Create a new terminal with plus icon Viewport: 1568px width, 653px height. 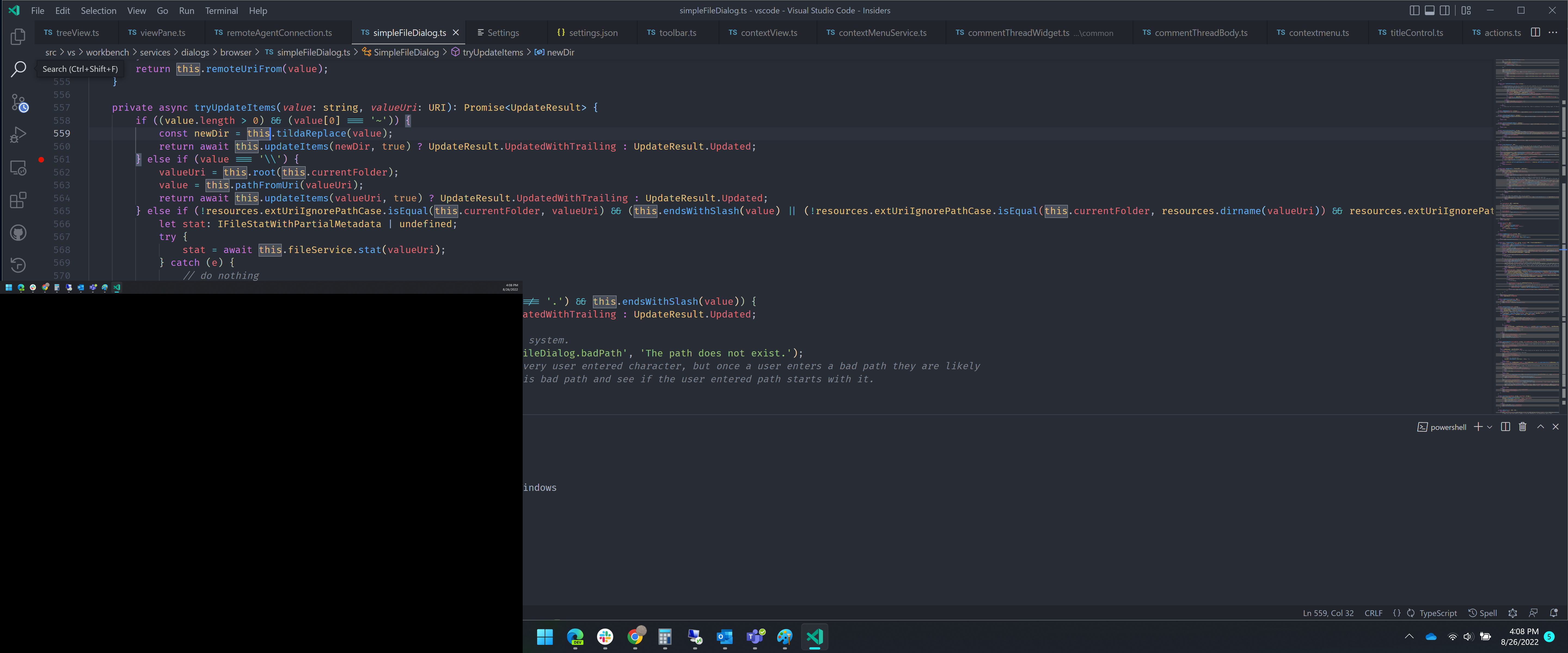click(x=1478, y=427)
